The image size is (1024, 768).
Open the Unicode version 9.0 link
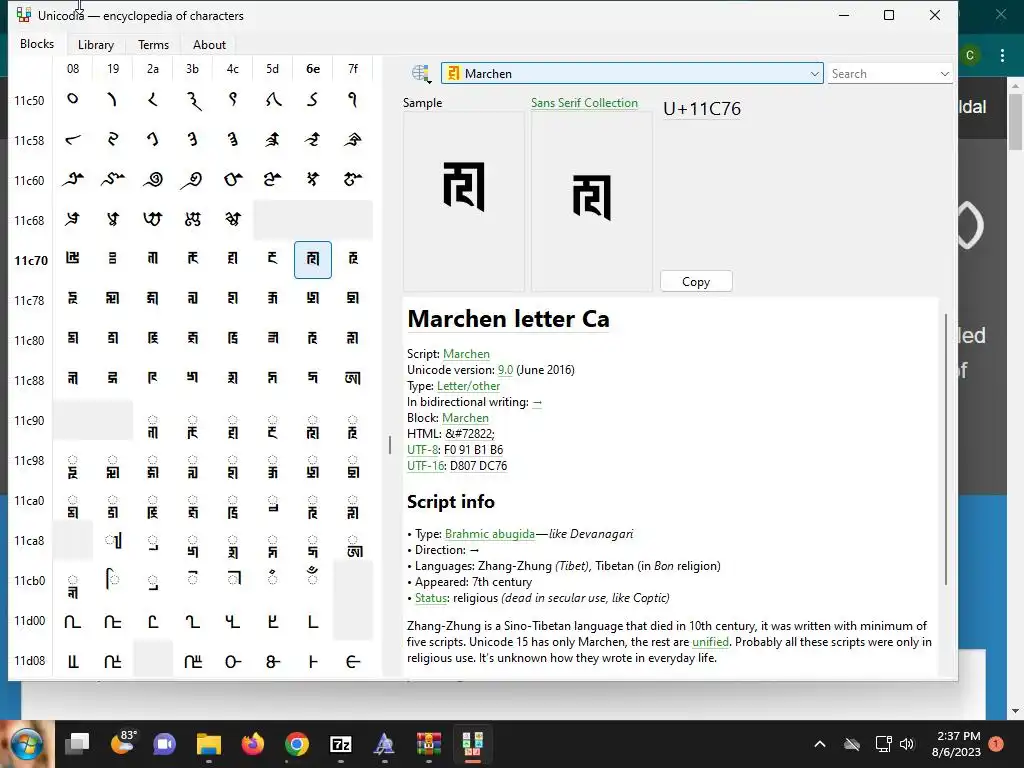click(505, 370)
